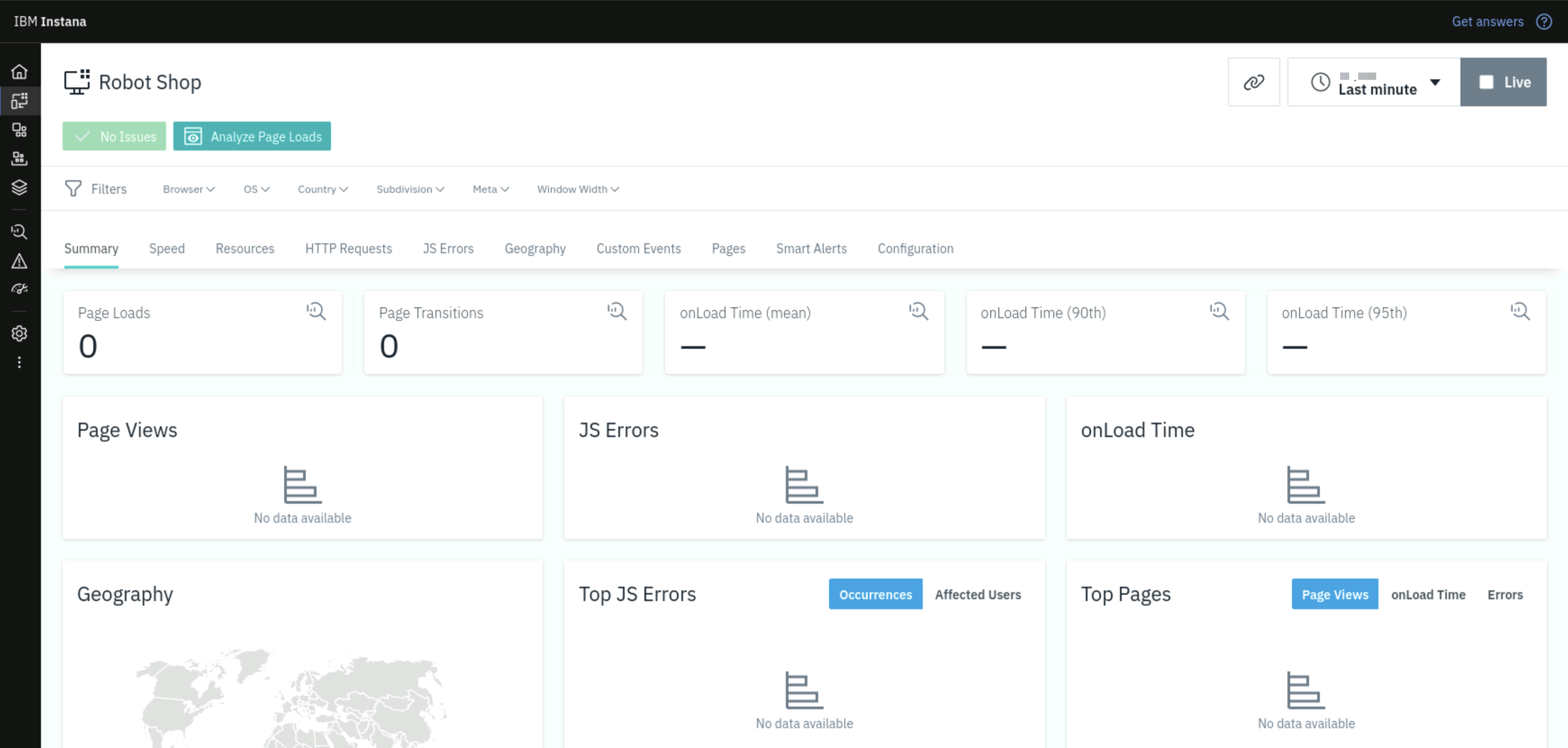Click the Page Transitions summary card
Viewport: 1568px width, 748px height.
pyautogui.click(x=503, y=333)
